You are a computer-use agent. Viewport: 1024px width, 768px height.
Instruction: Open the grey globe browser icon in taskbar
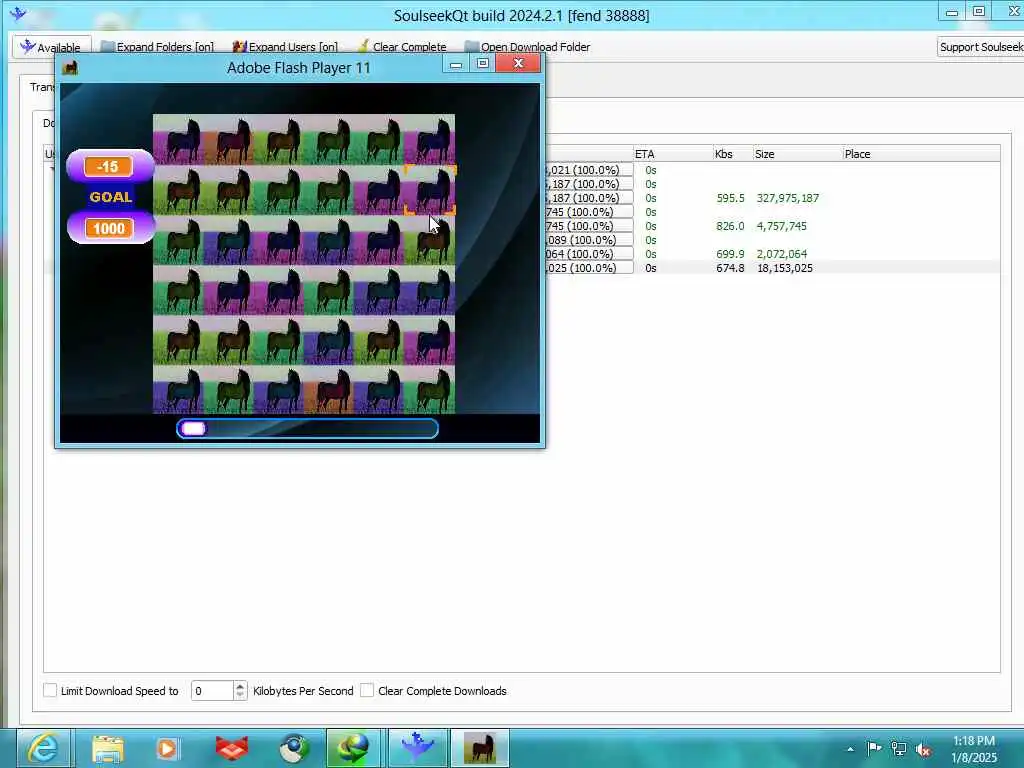[294, 748]
